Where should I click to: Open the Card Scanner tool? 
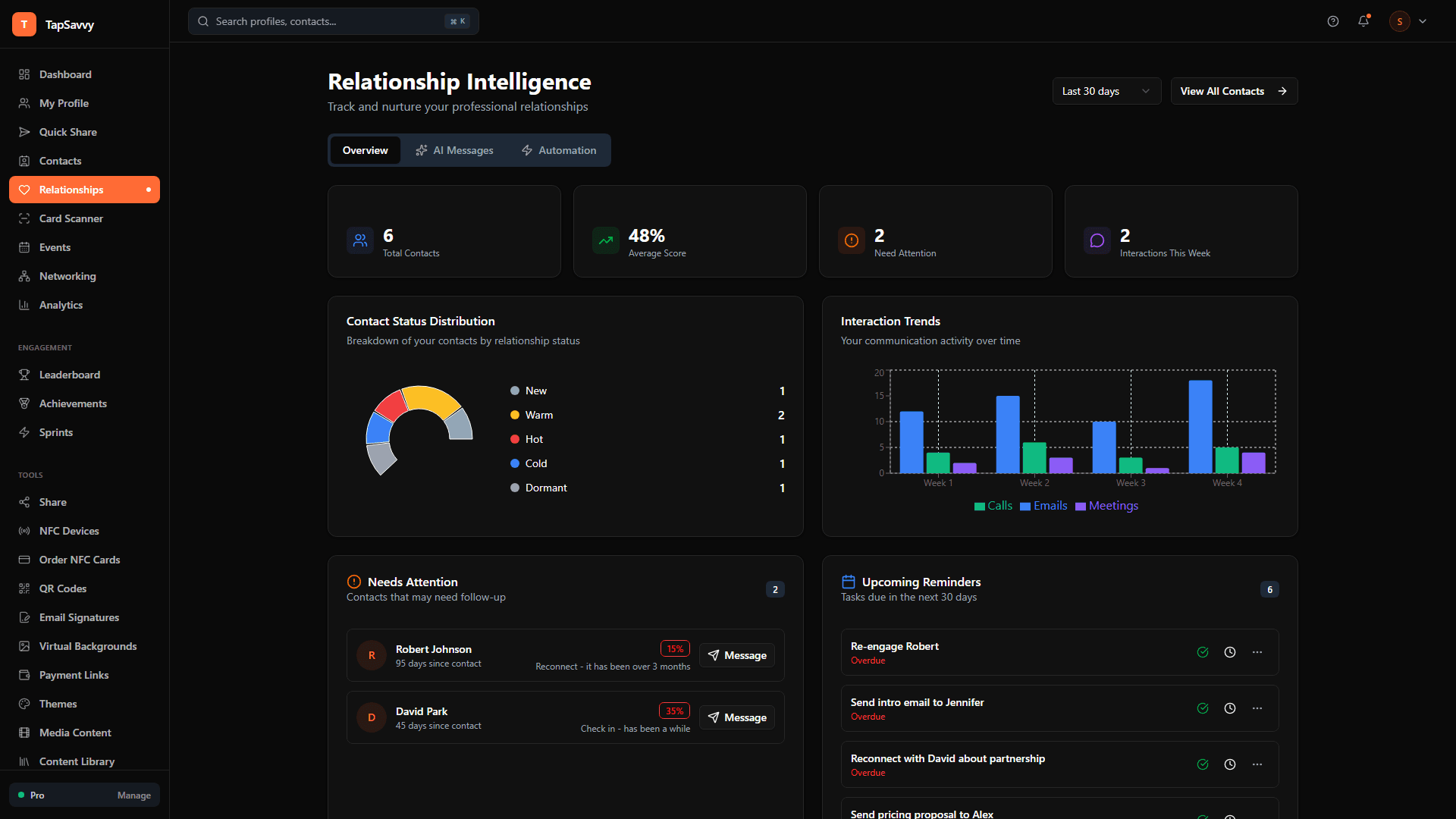point(71,218)
